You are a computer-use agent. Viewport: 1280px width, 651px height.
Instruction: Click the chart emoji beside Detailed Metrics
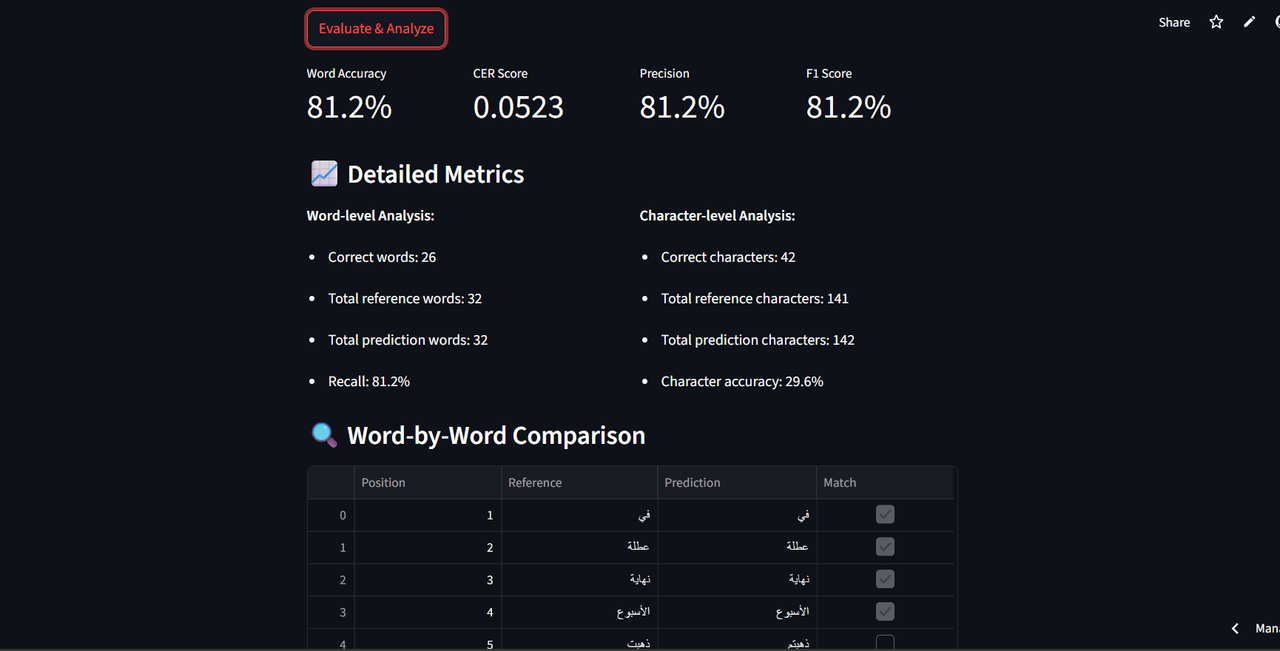pos(324,174)
